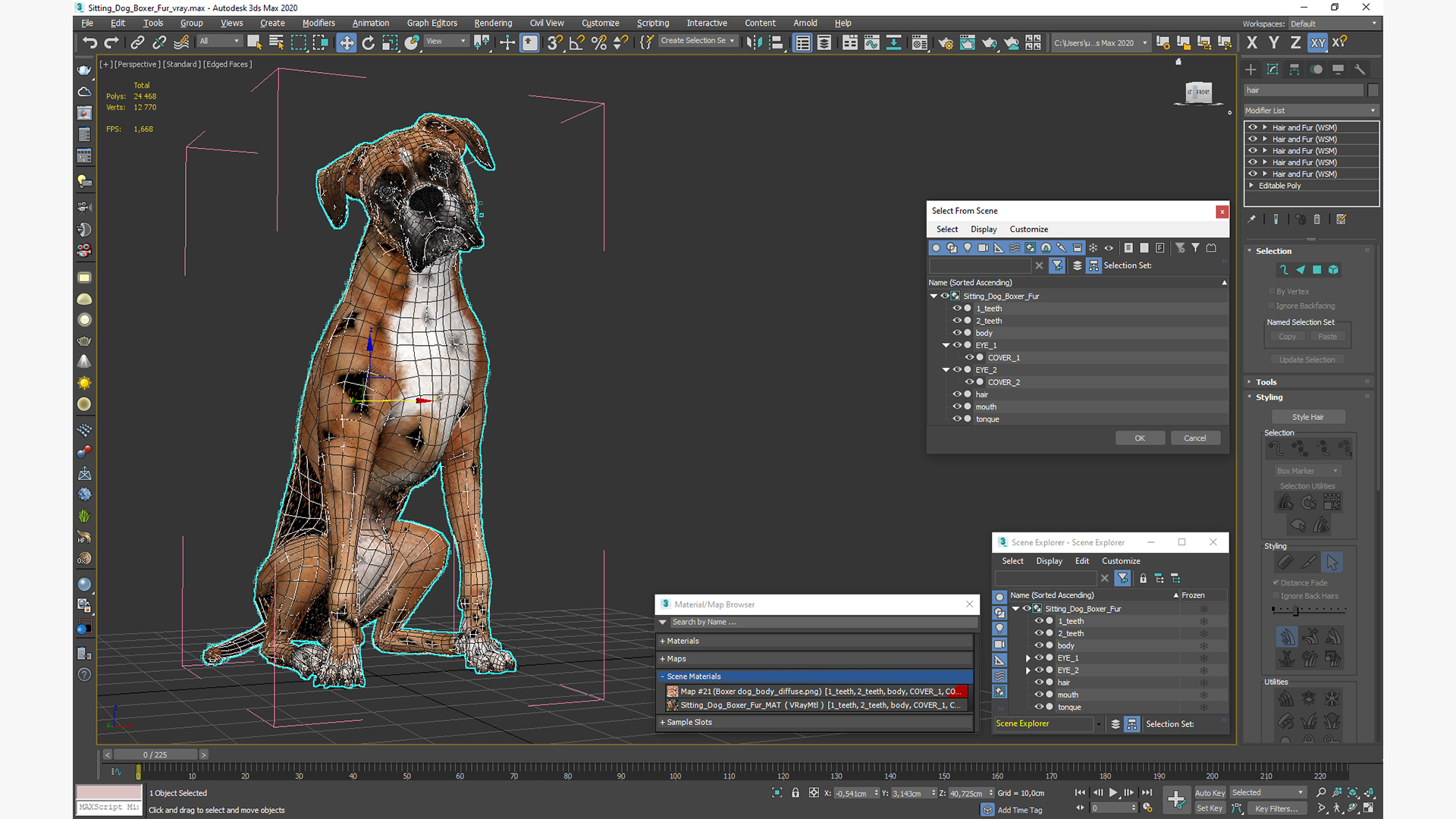The height and width of the screenshot is (819, 1456).
Task: Click the Play Animation button
Action: pyautogui.click(x=1113, y=792)
